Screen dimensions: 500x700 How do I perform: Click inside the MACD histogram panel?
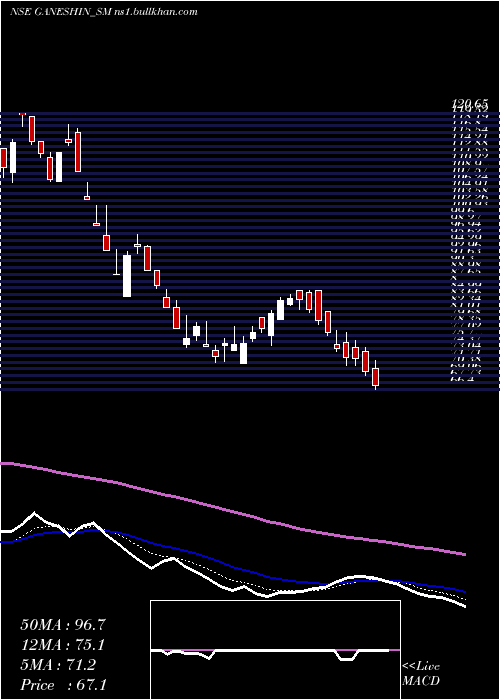(x=275, y=650)
